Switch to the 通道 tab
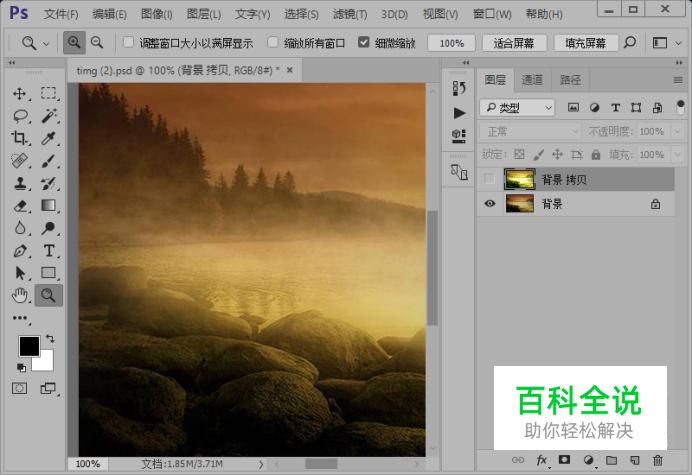 point(532,80)
